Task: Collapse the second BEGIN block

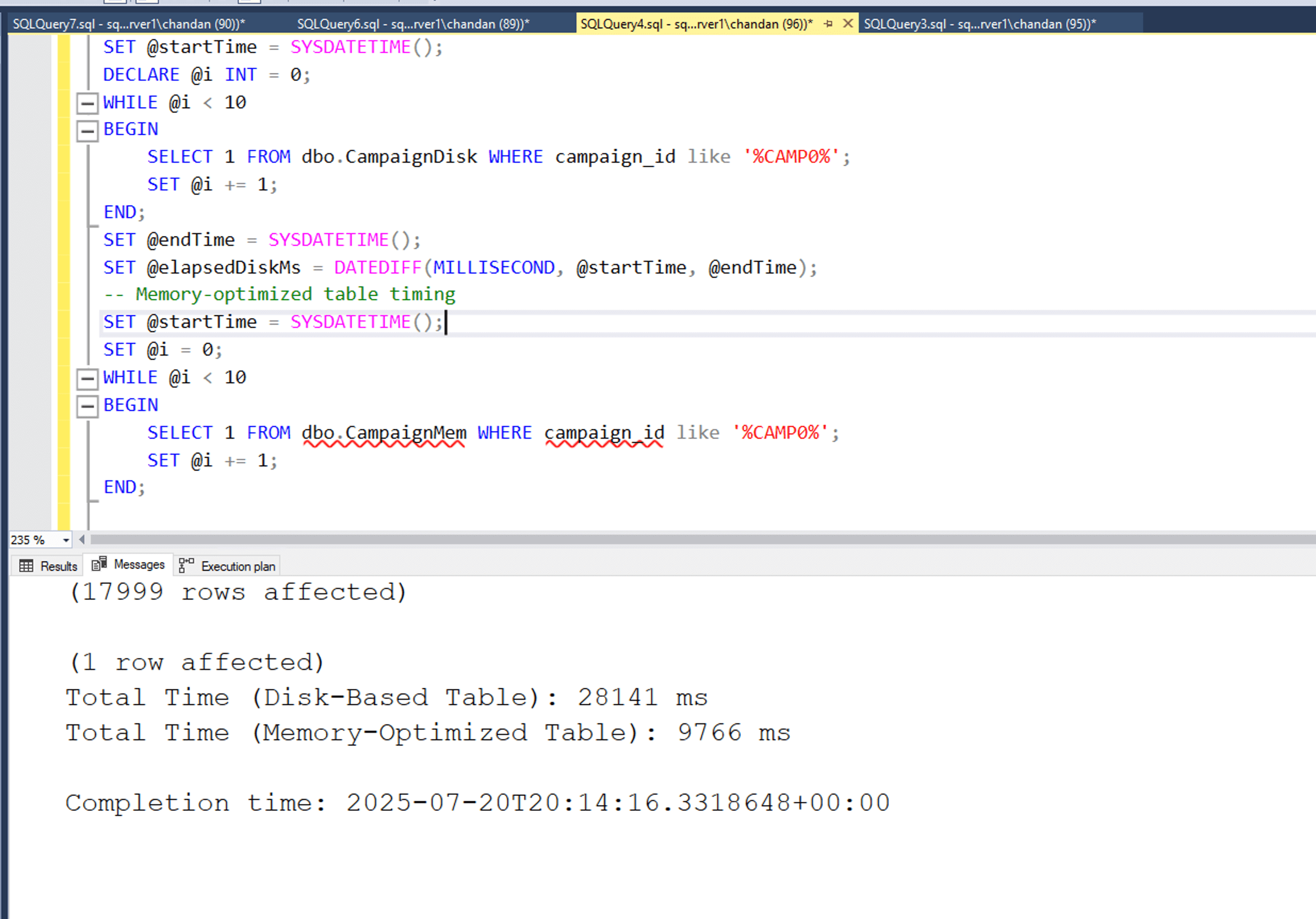Action: (87, 407)
